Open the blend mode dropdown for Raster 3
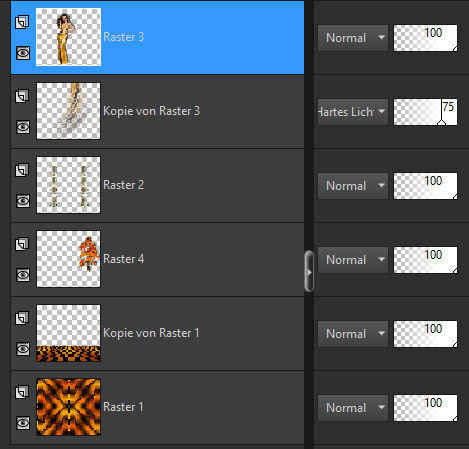Screen dimensions: 469x449 353,38
